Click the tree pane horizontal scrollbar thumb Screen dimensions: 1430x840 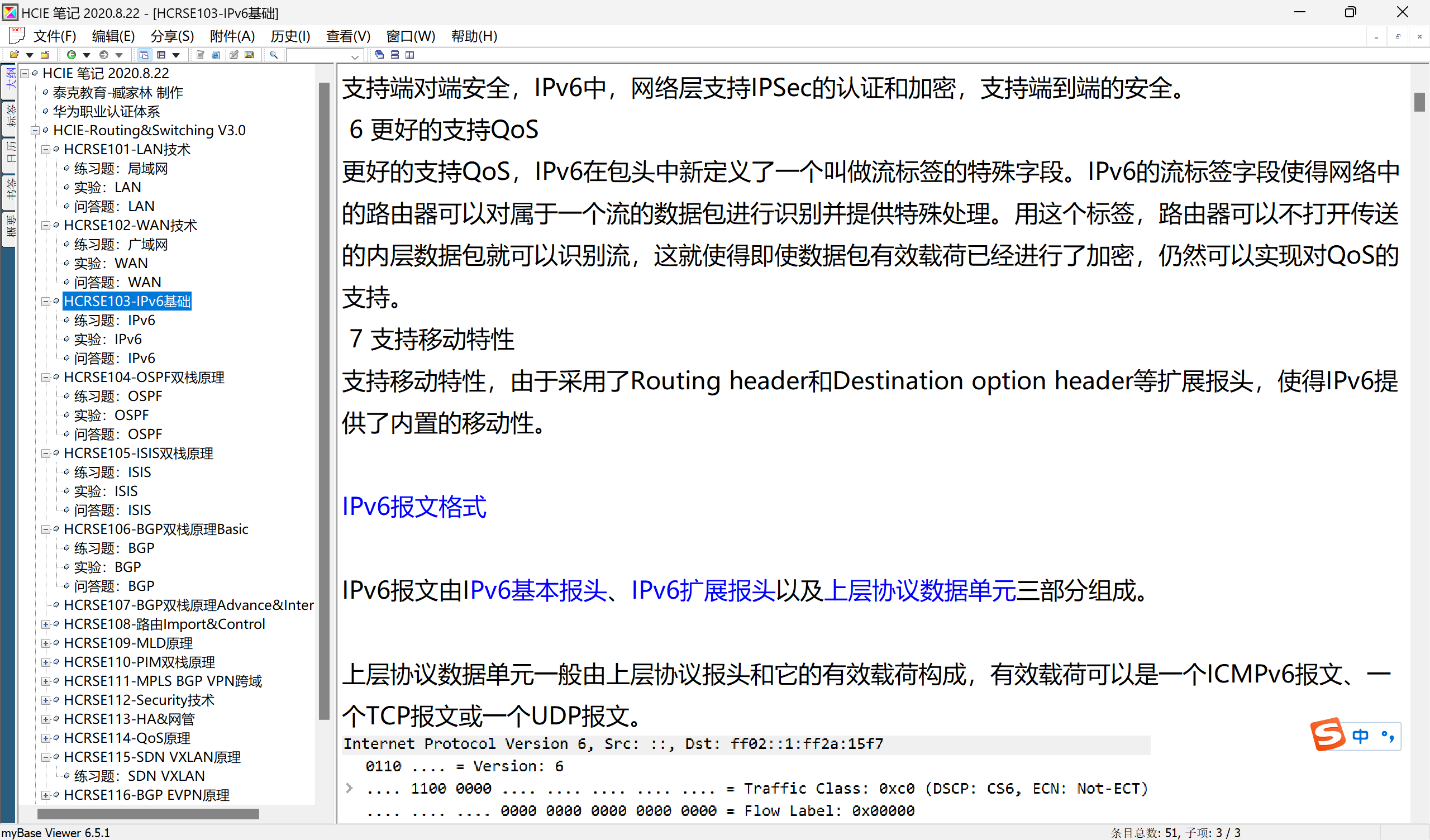coord(147,814)
